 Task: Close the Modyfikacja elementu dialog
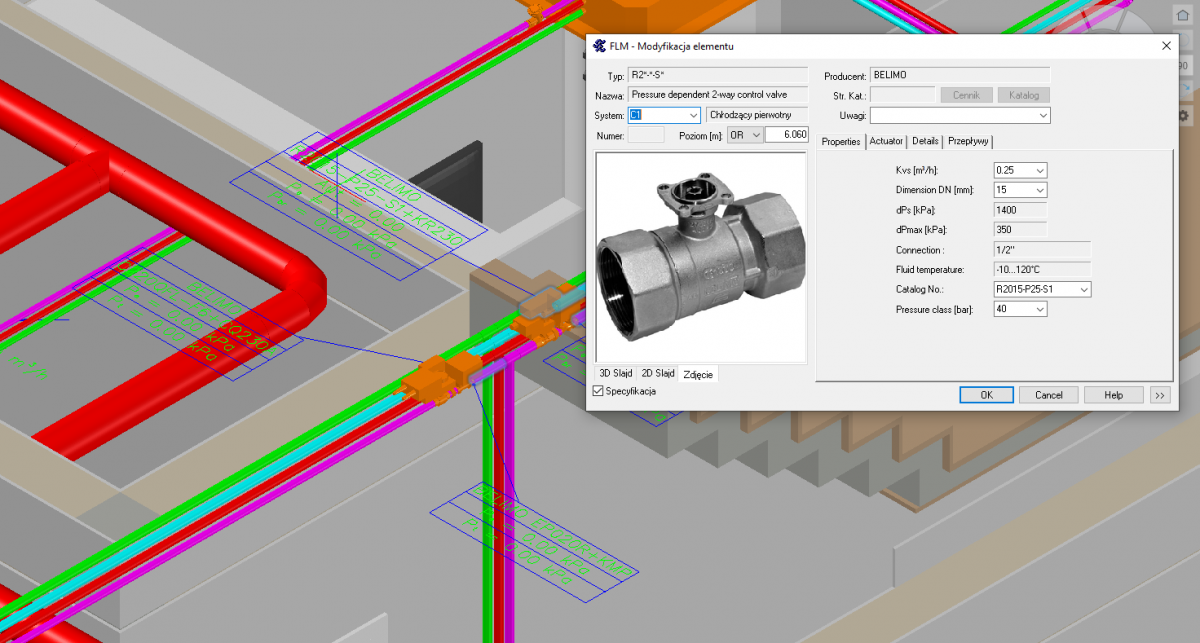pos(1166,46)
